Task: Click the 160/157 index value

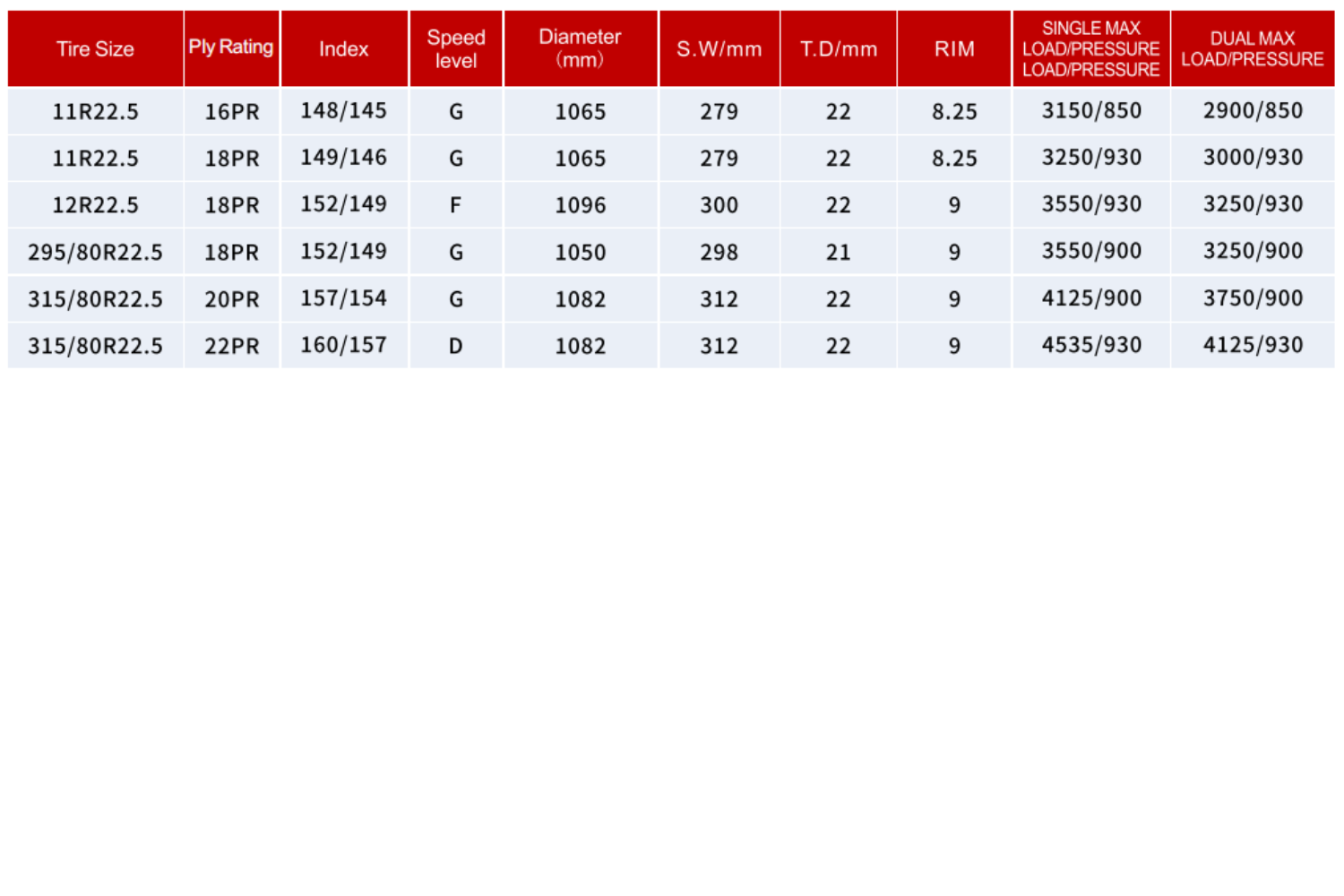Action: pos(344,345)
